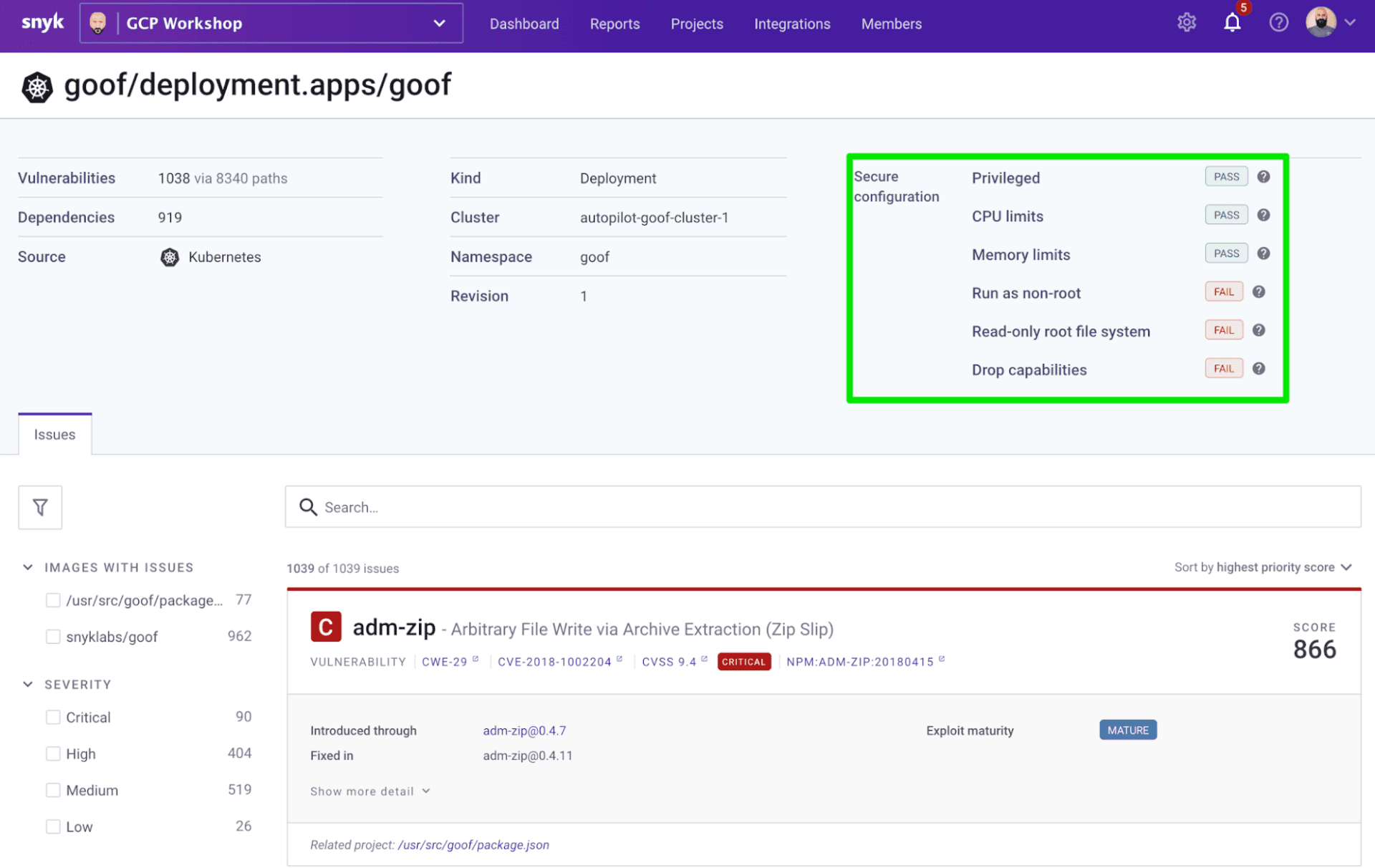Open the CVSS 9.4 link
This screenshot has height=868, width=1375.
pyautogui.click(x=669, y=662)
